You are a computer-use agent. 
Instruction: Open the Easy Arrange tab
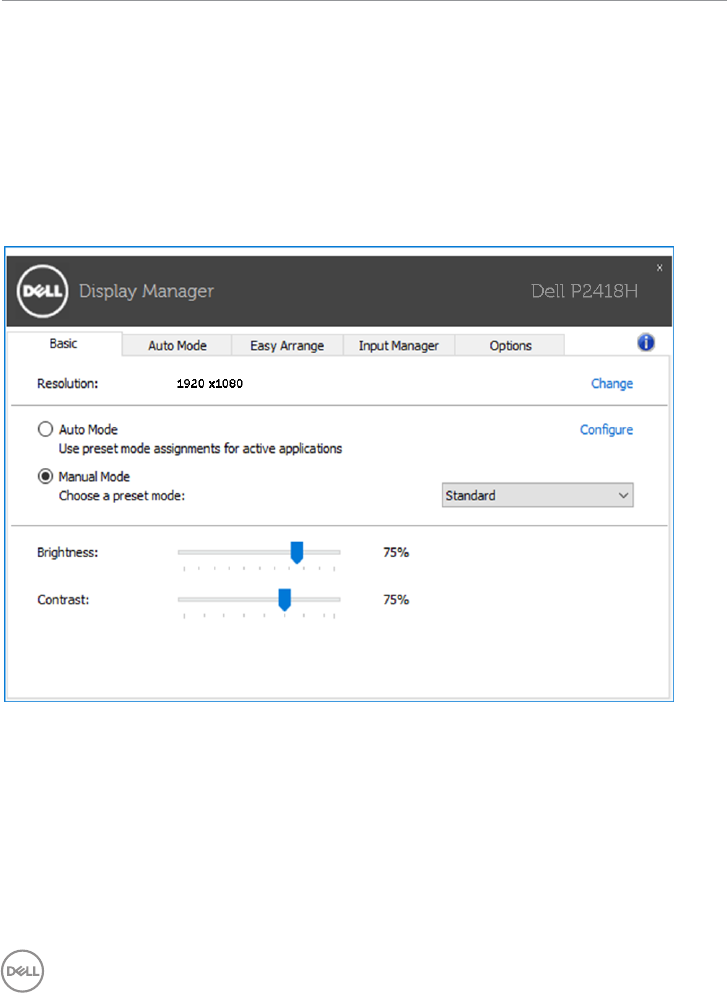tap(287, 346)
